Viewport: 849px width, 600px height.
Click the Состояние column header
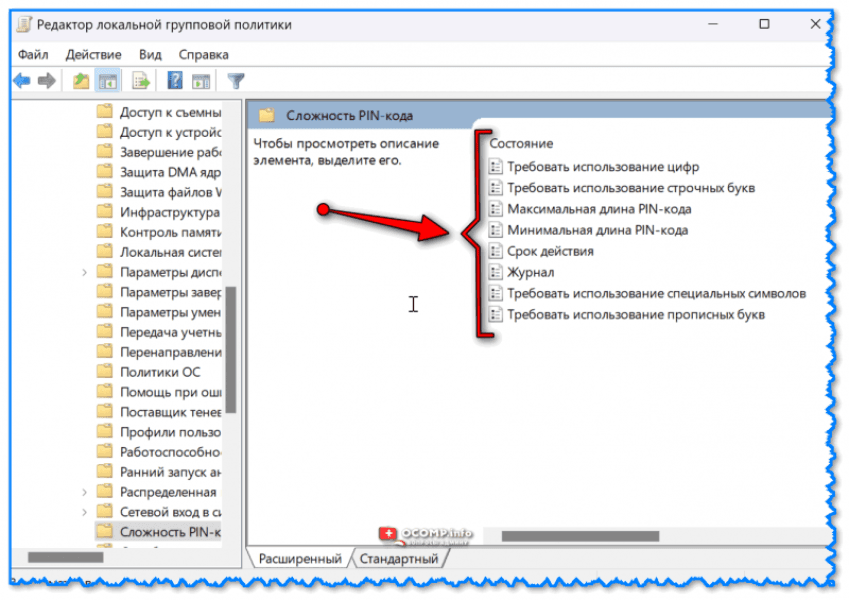click(x=521, y=144)
